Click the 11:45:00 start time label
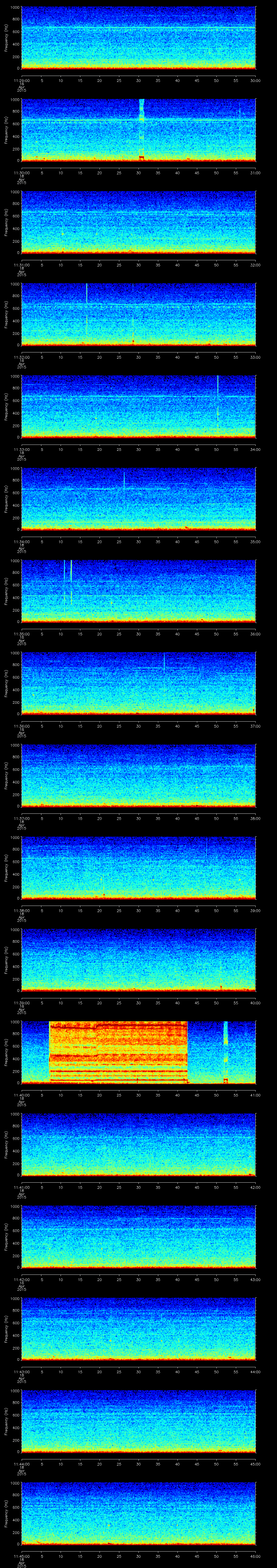Screen dimensions: 277x1568 pos(21,1556)
